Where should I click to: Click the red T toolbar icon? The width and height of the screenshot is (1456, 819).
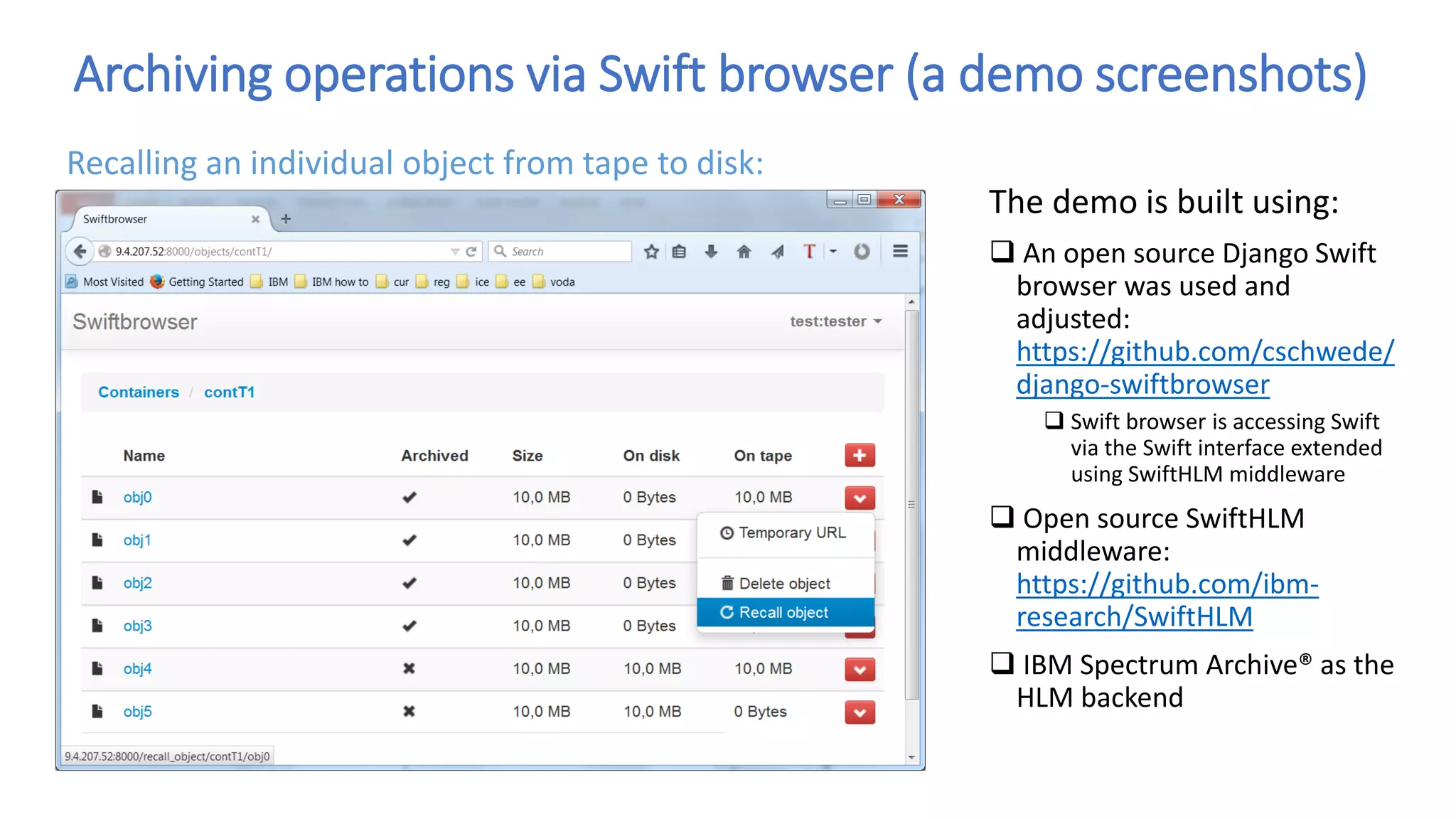(x=809, y=251)
